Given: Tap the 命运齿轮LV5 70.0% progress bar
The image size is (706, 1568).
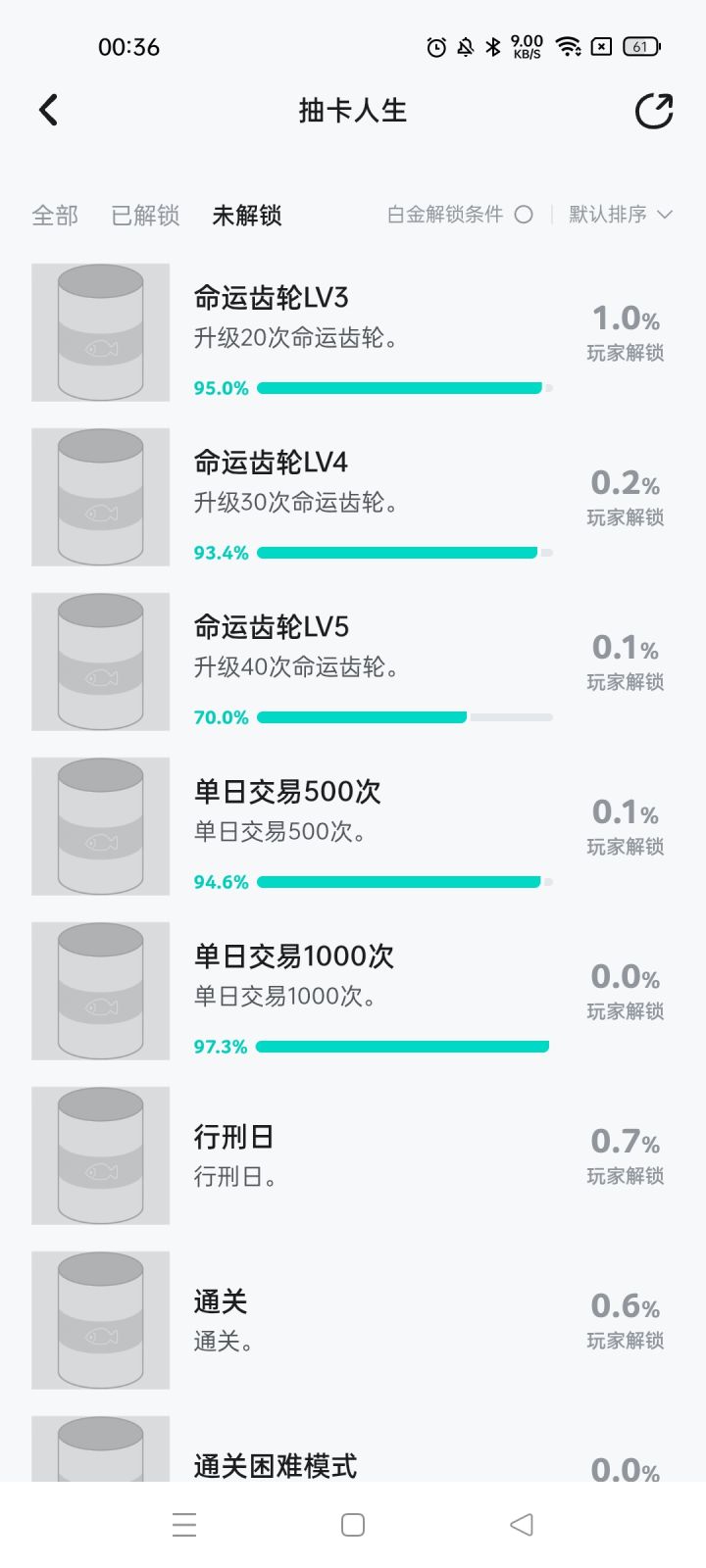Looking at the screenshot, I should [404, 717].
